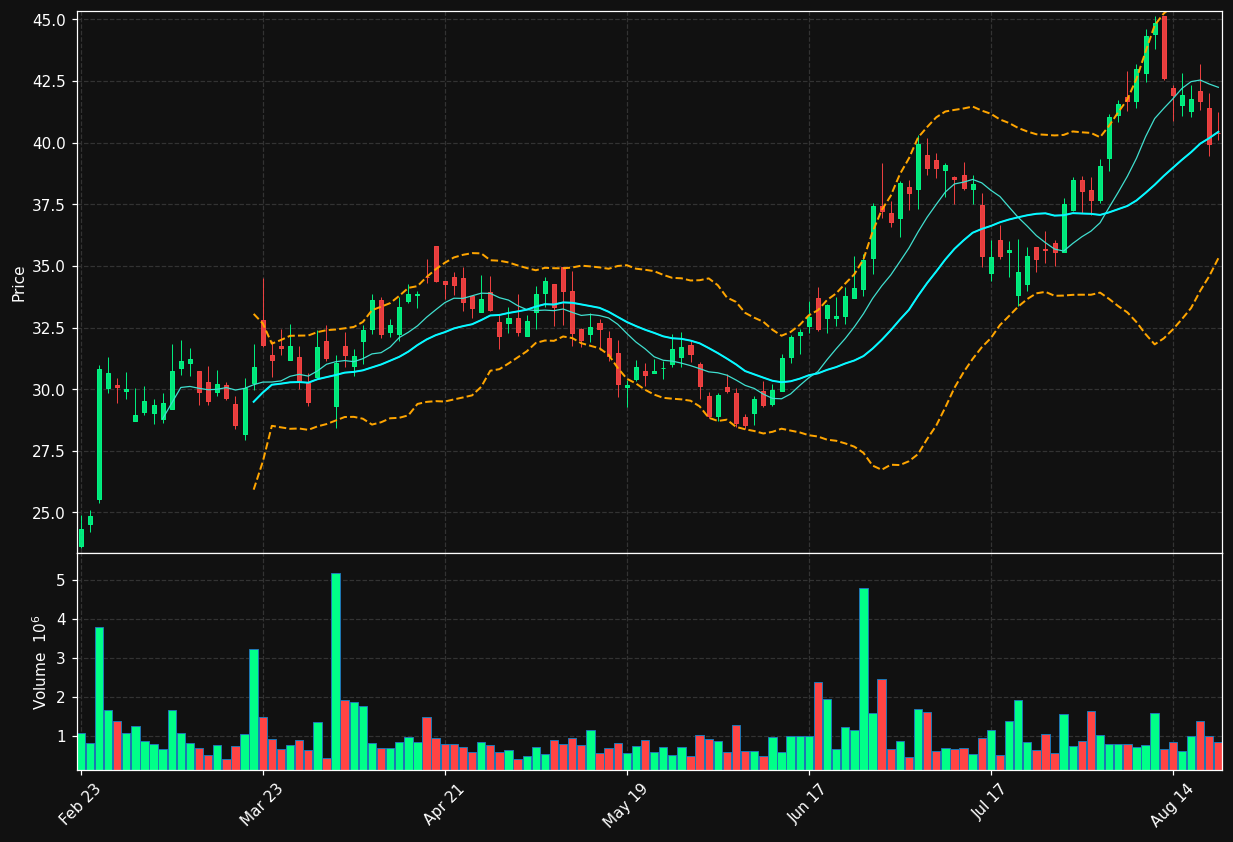
Task: Select the 45.0 price tick label
Action: (50, 20)
